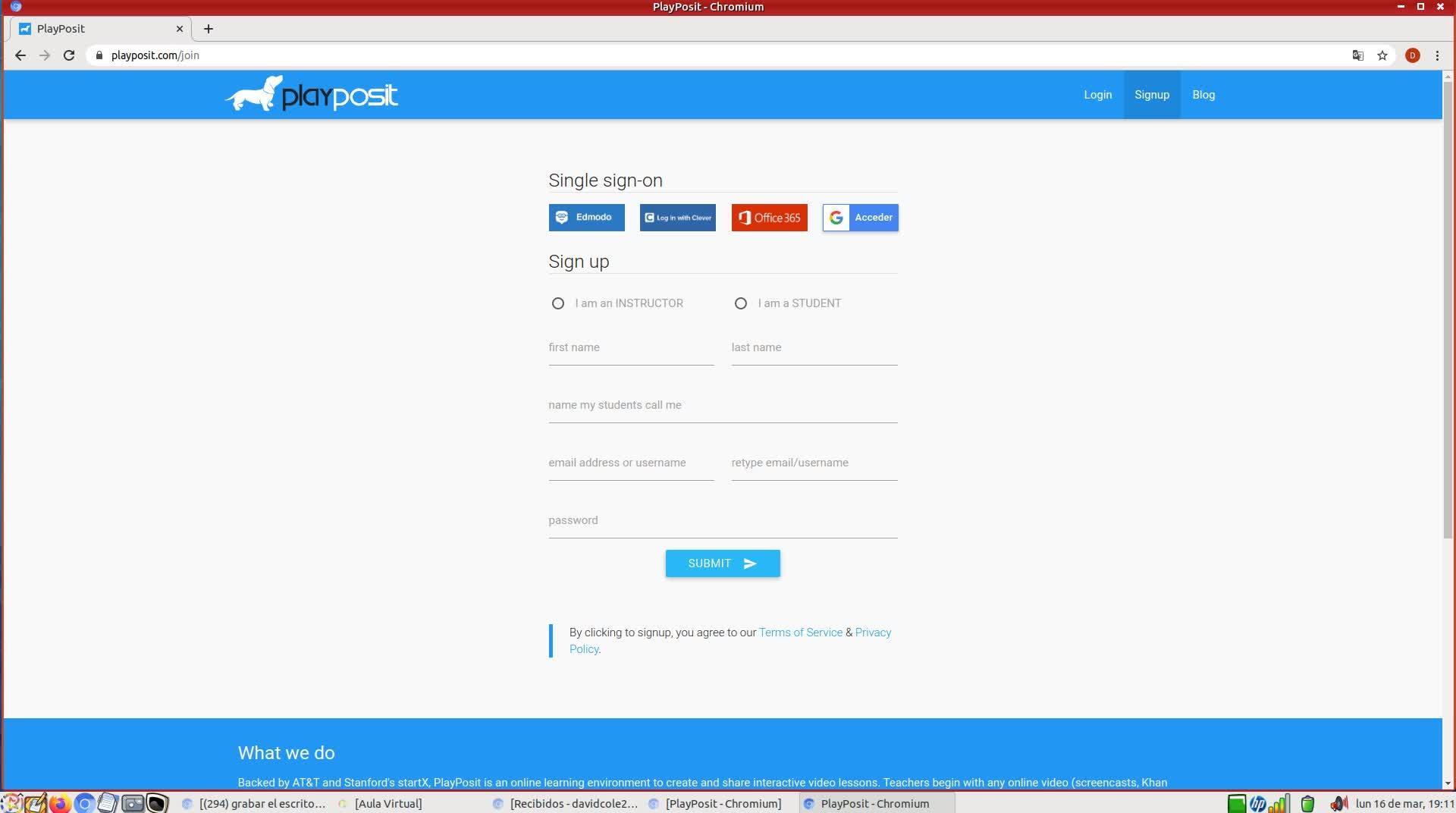Open the trash tray icon
Viewport: 1456px width, 813px height.
pos(1307,804)
